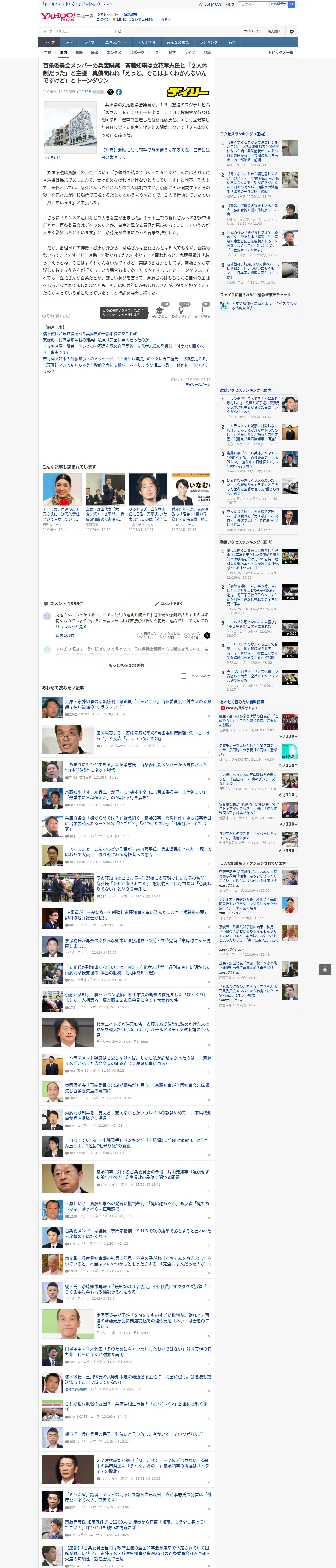Open article building photo thumbnail
Screen dimensions: 336x1568
click(x=70, y=128)
